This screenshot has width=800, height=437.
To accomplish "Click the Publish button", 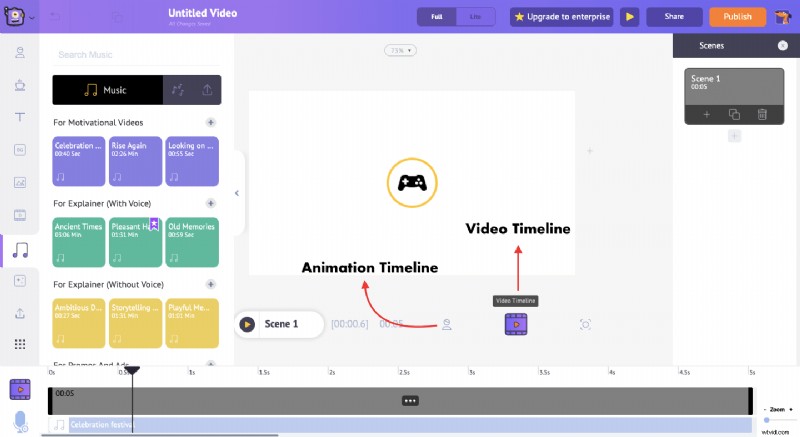I will [737, 17].
